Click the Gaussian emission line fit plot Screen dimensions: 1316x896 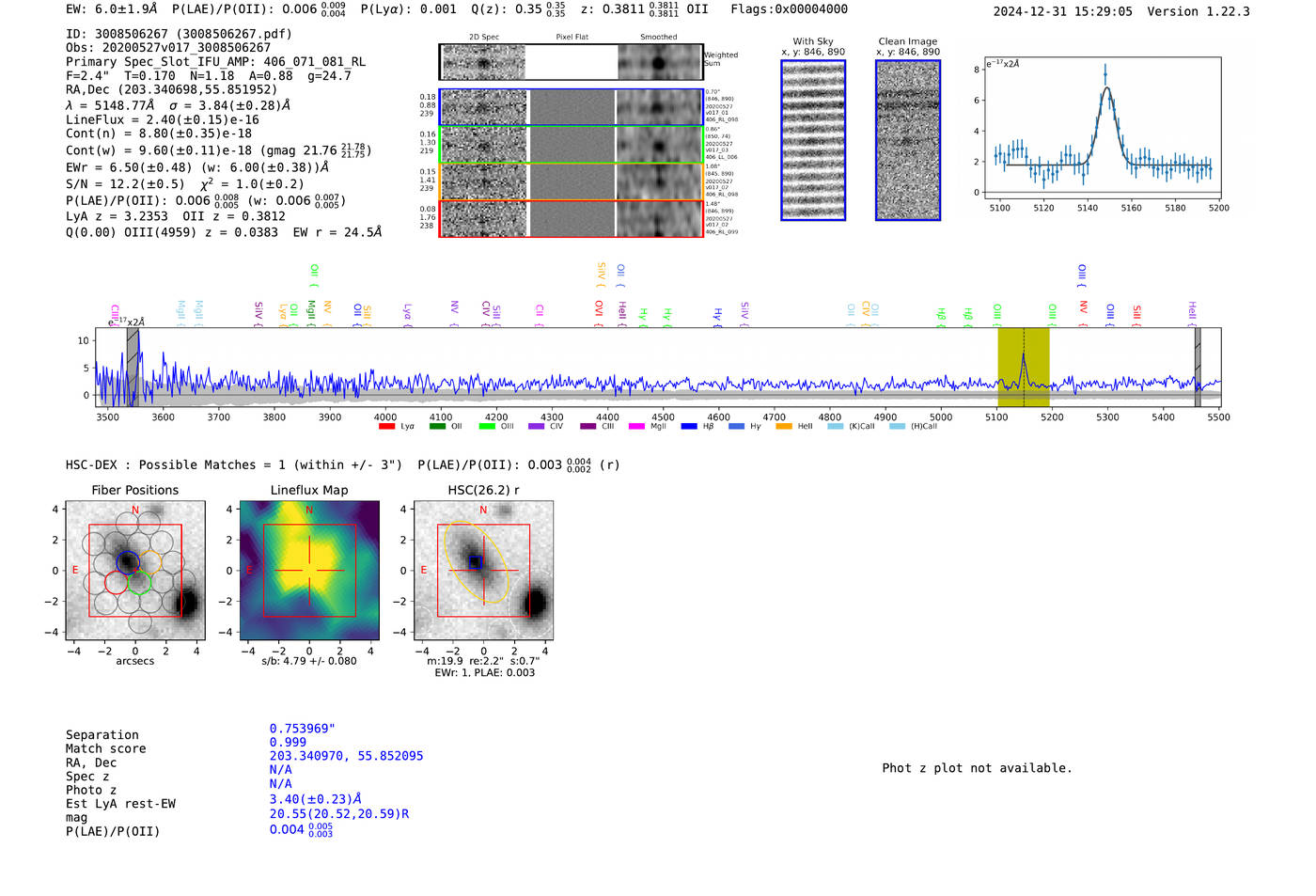click(x=1102, y=129)
